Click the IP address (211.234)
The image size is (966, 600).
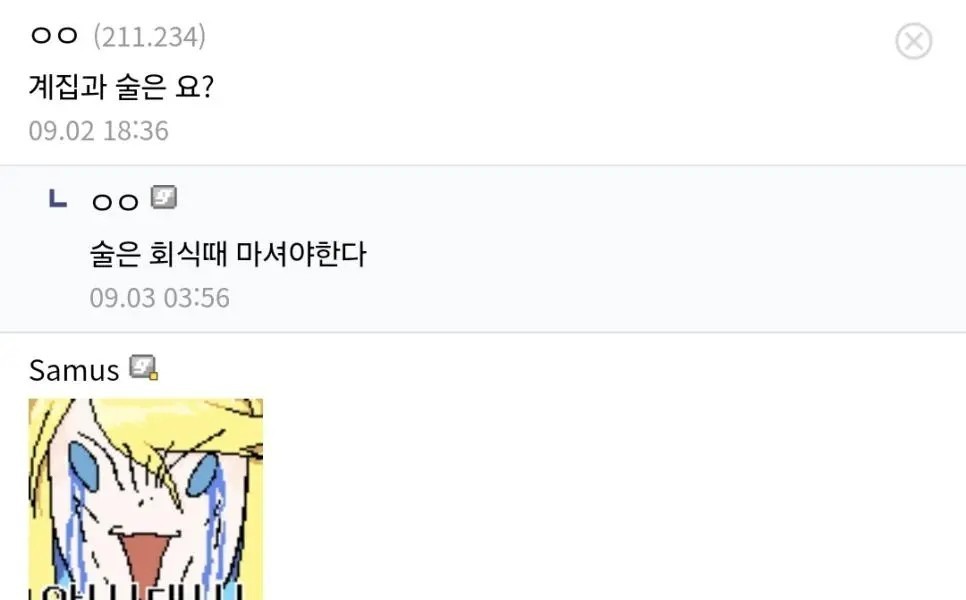tap(150, 37)
